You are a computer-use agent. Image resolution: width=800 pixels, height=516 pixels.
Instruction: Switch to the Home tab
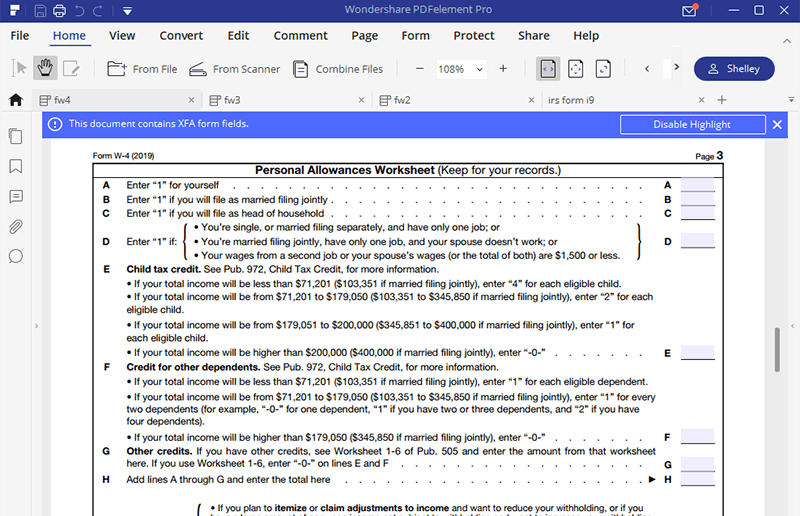69,36
